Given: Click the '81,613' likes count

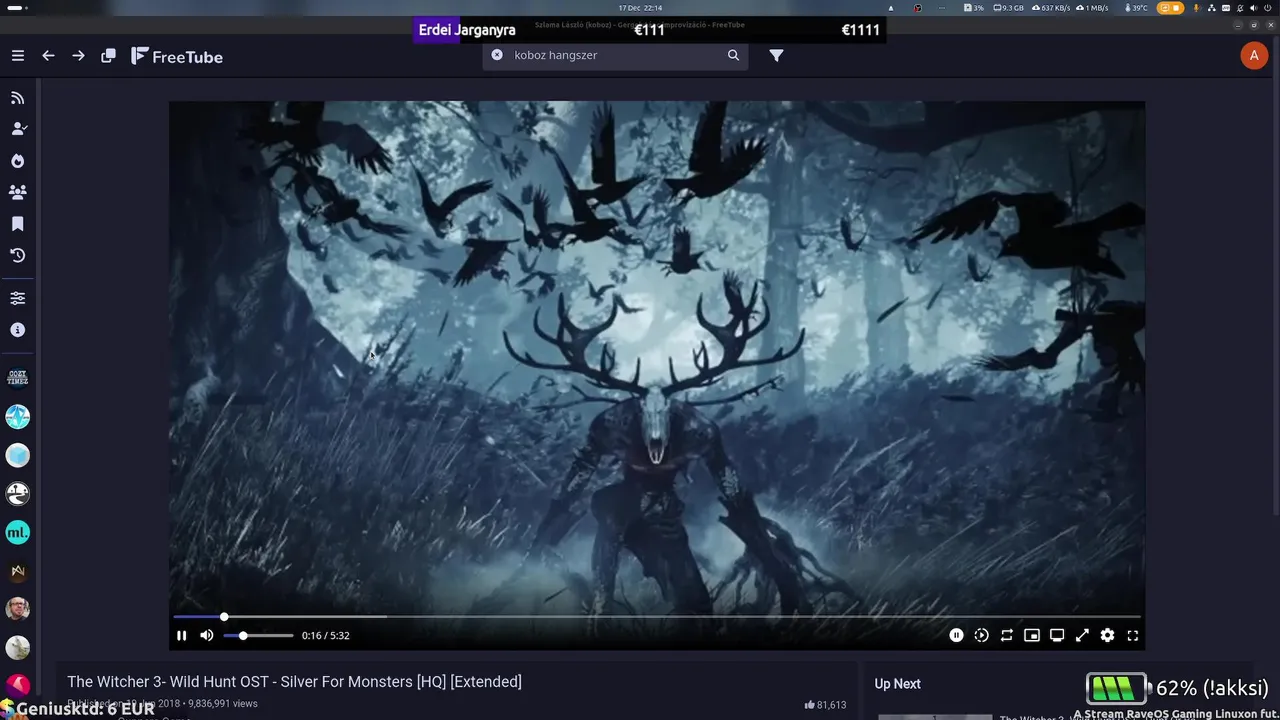Looking at the screenshot, I should coord(825,705).
